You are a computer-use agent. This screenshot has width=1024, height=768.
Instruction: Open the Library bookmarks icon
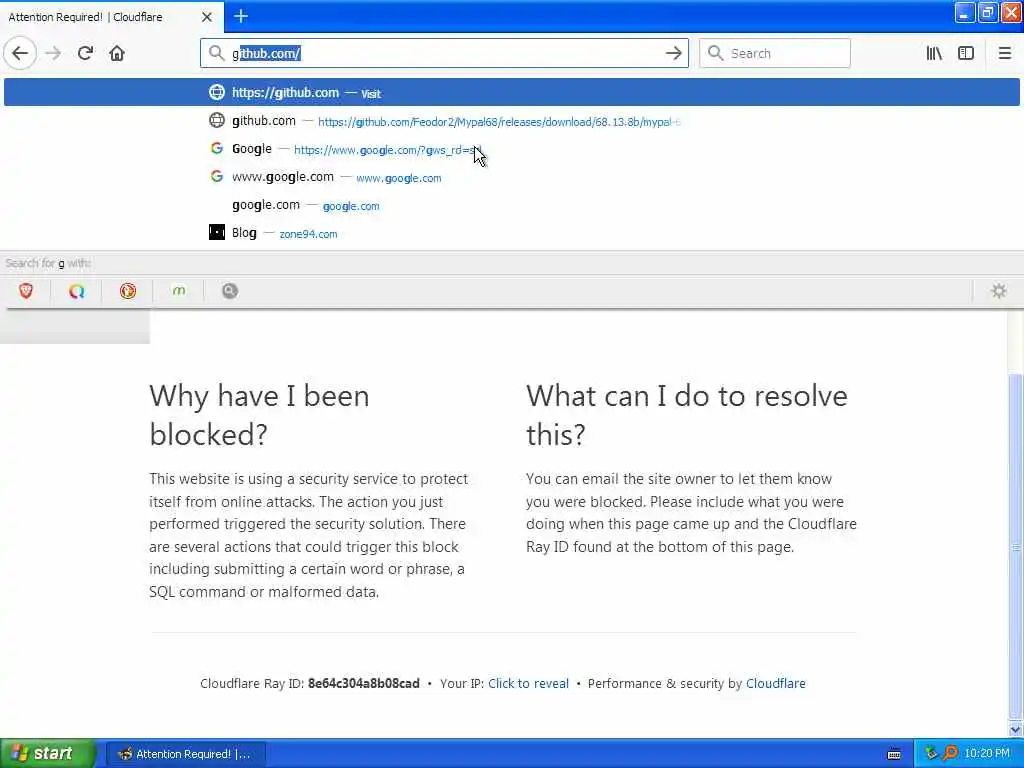pos(934,54)
